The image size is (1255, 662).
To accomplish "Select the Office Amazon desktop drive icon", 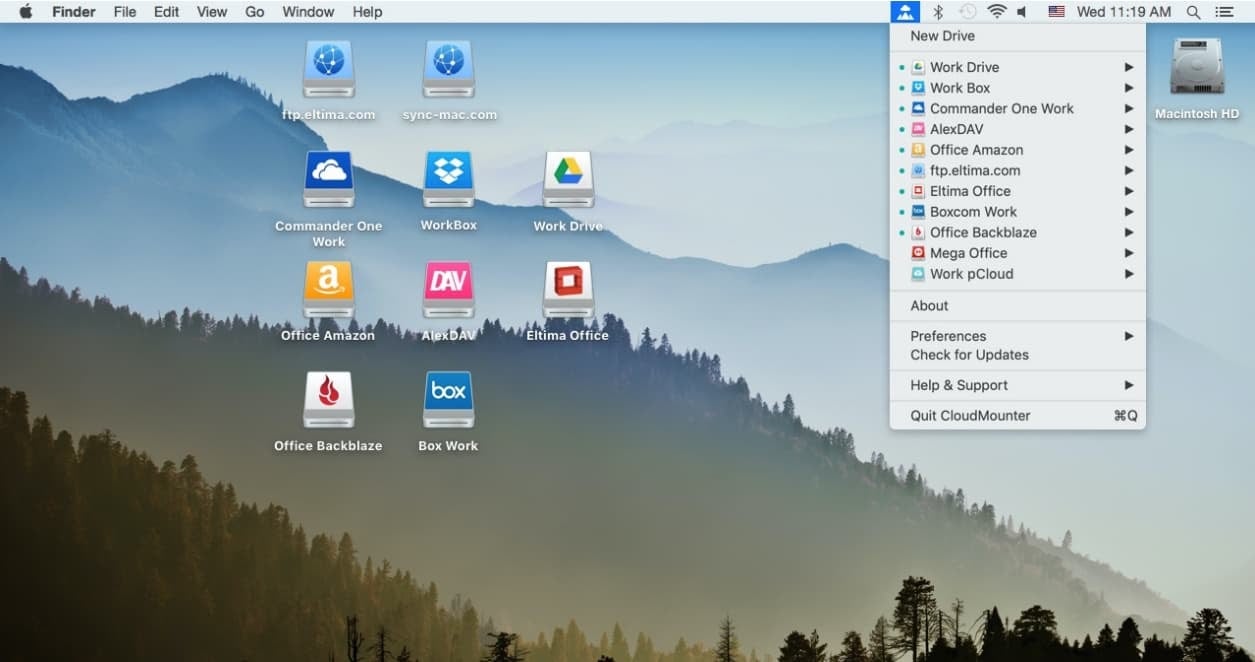I will click(x=329, y=289).
